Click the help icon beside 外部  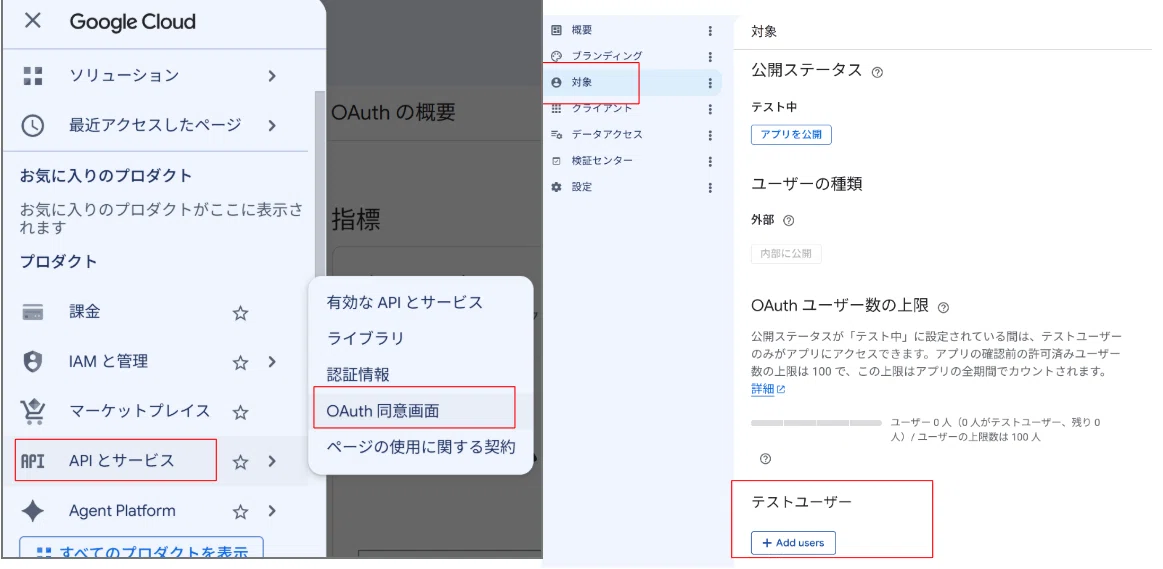[x=788, y=220]
